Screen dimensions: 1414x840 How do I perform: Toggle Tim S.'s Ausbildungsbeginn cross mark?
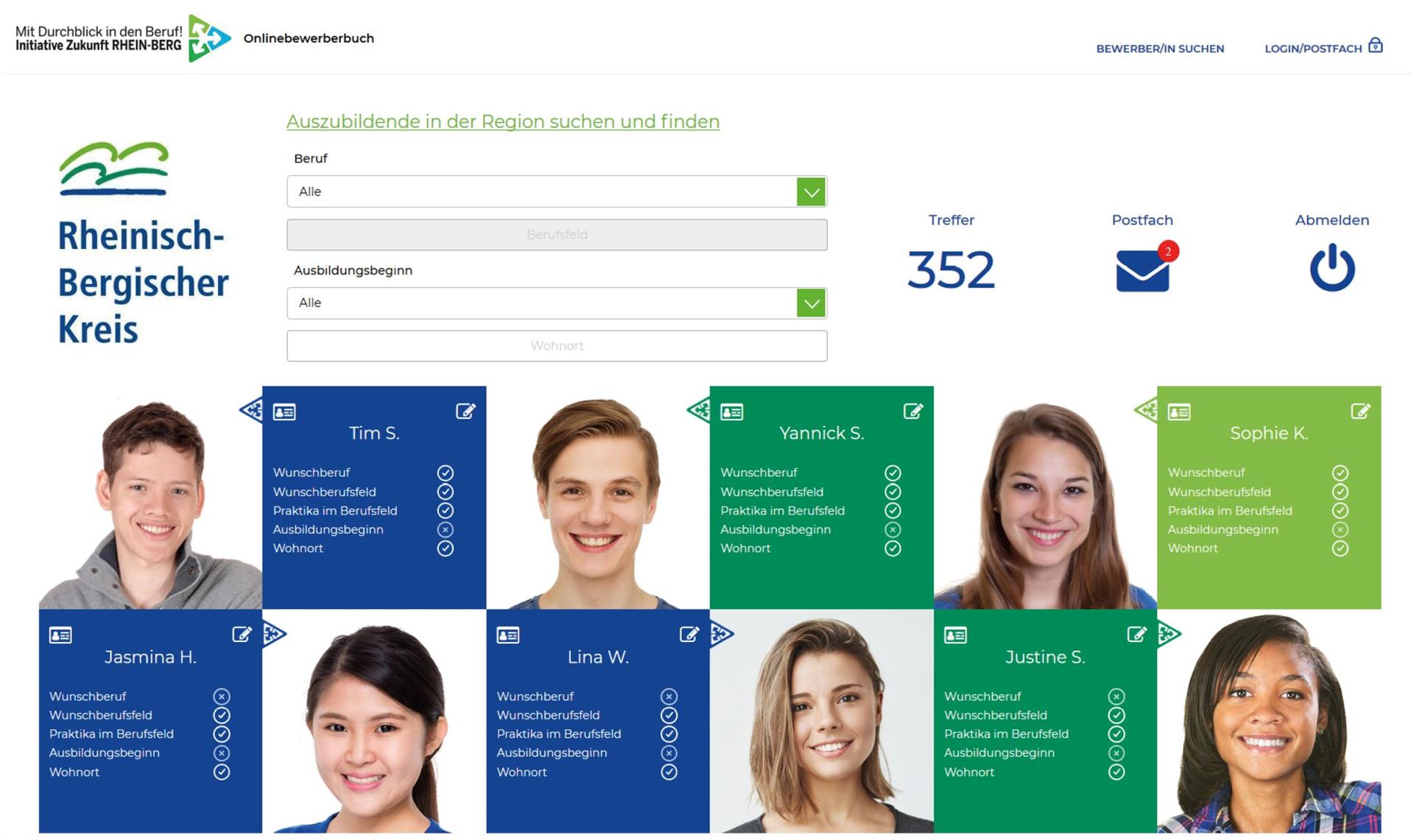pyautogui.click(x=446, y=529)
